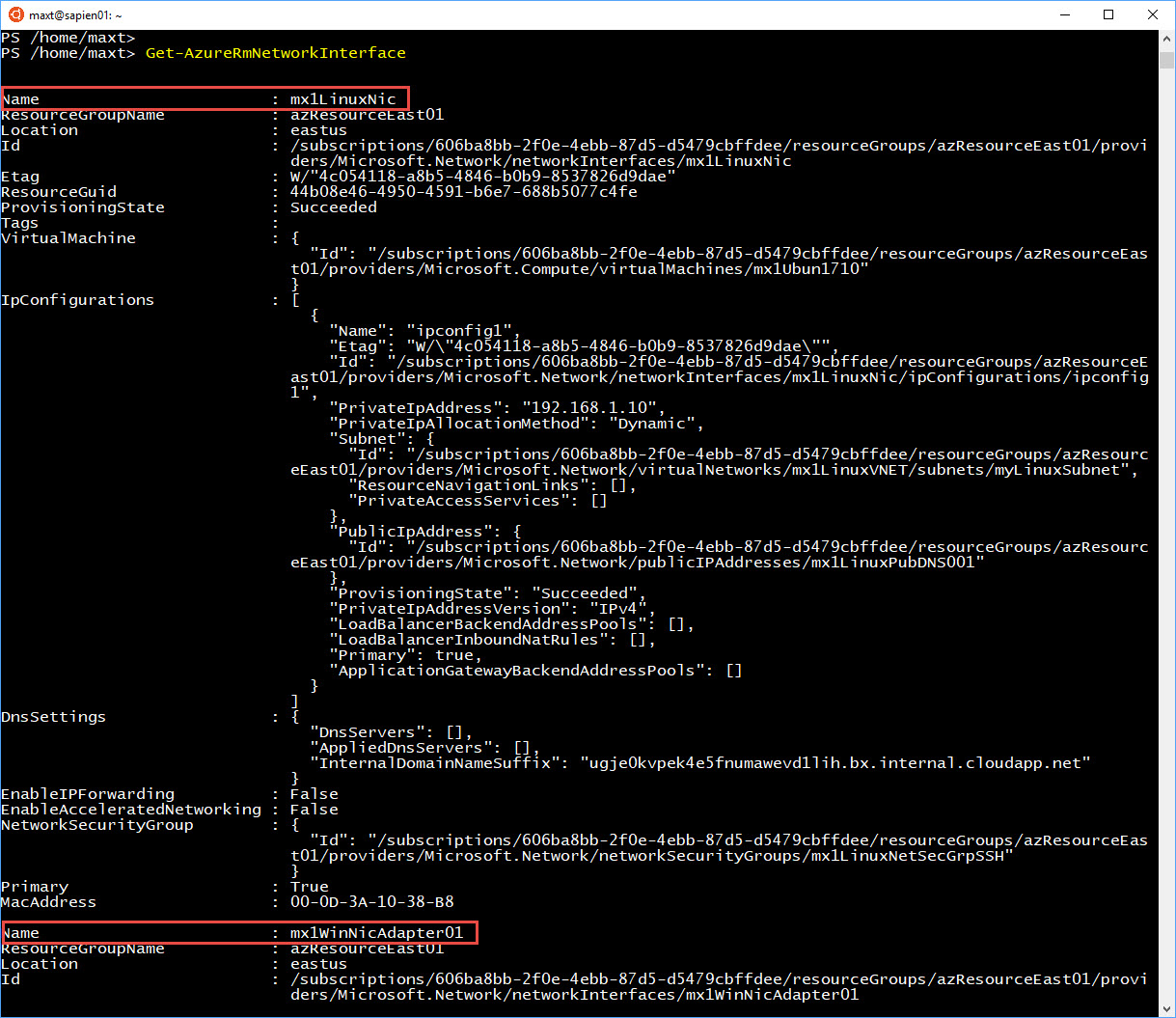This screenshot has height=1018, width=1176.
Task: Click the ApplicationGatewayBackendAddressPools line
Action: point(535,671)
